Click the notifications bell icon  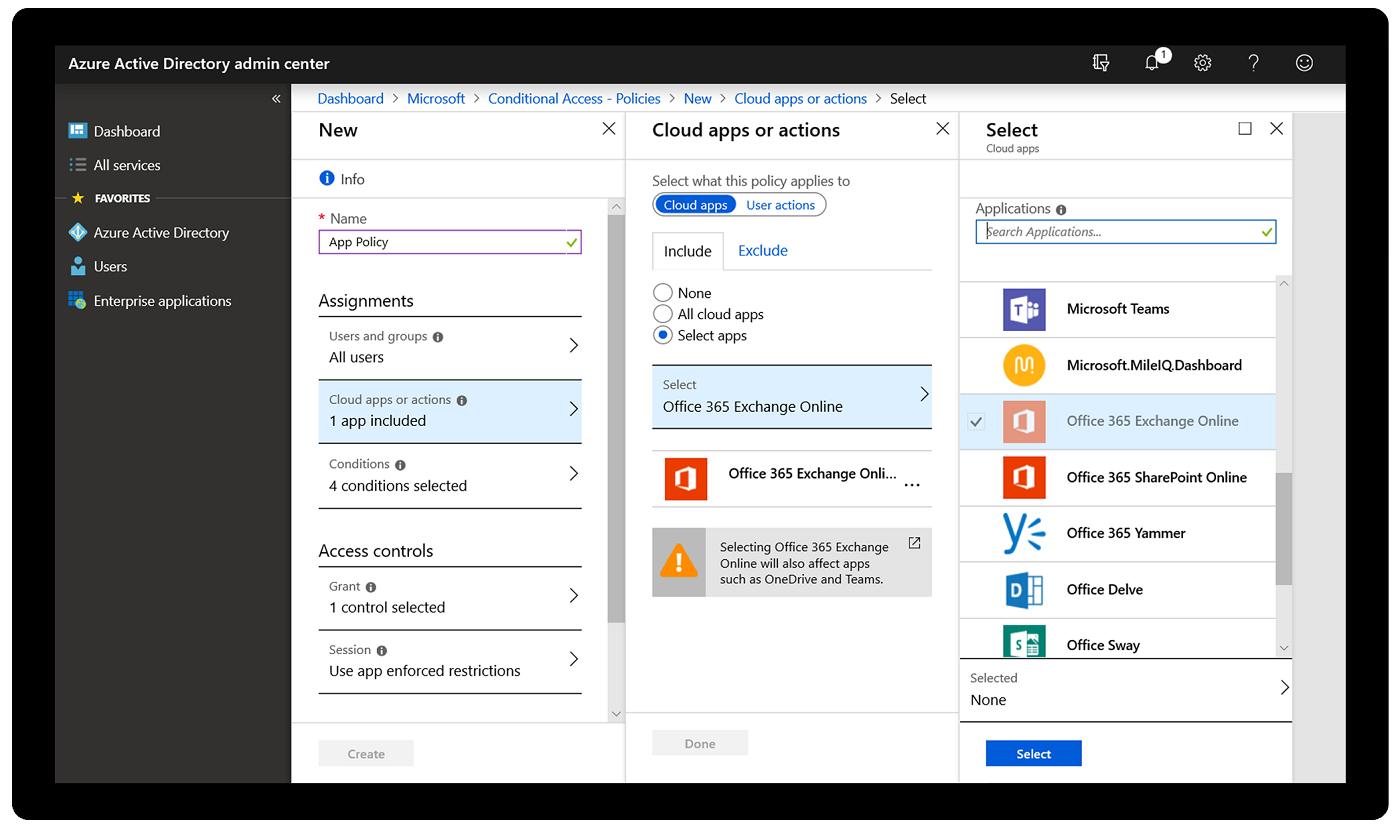[1152, 62]
